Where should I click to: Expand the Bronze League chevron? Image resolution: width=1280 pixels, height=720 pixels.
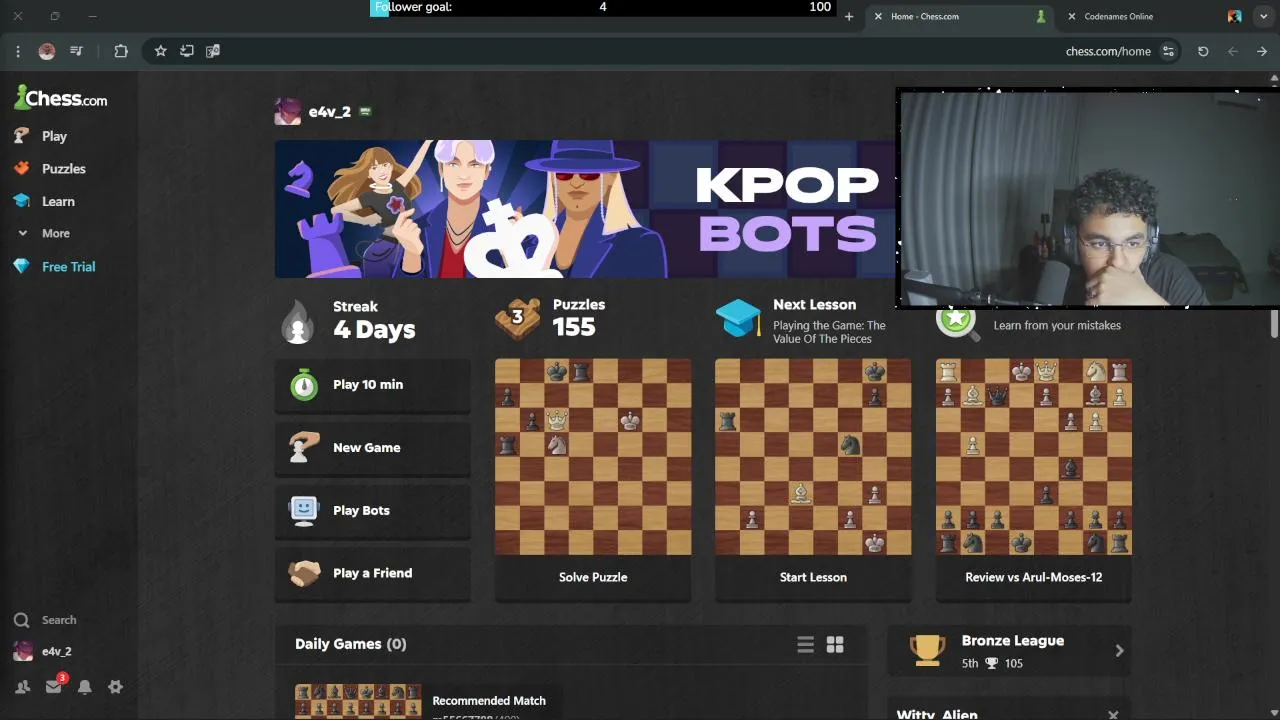(1119, 651)
